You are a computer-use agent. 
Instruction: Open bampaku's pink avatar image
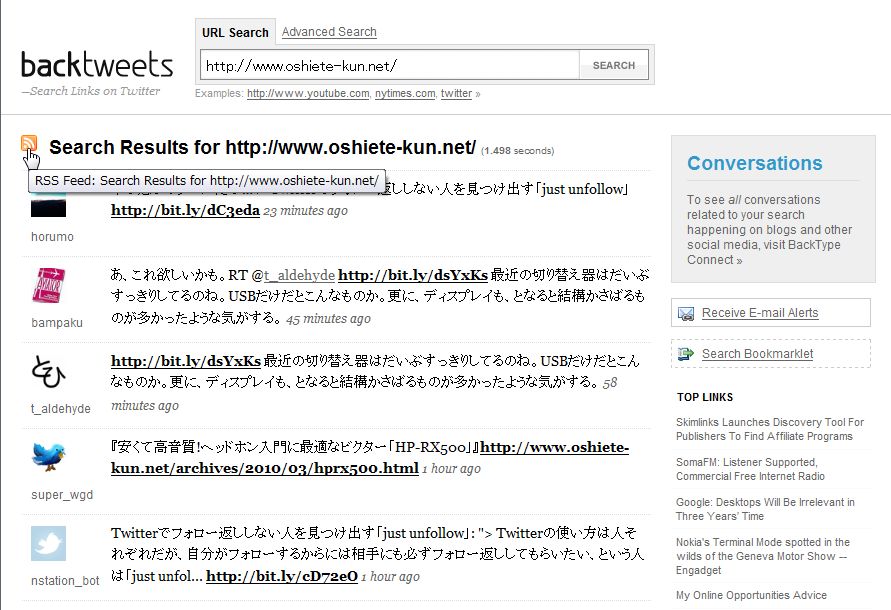[48, 285]
